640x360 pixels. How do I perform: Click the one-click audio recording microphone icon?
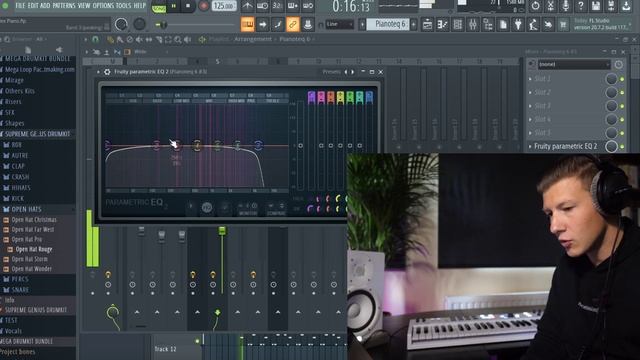click(x=566, y=6)
